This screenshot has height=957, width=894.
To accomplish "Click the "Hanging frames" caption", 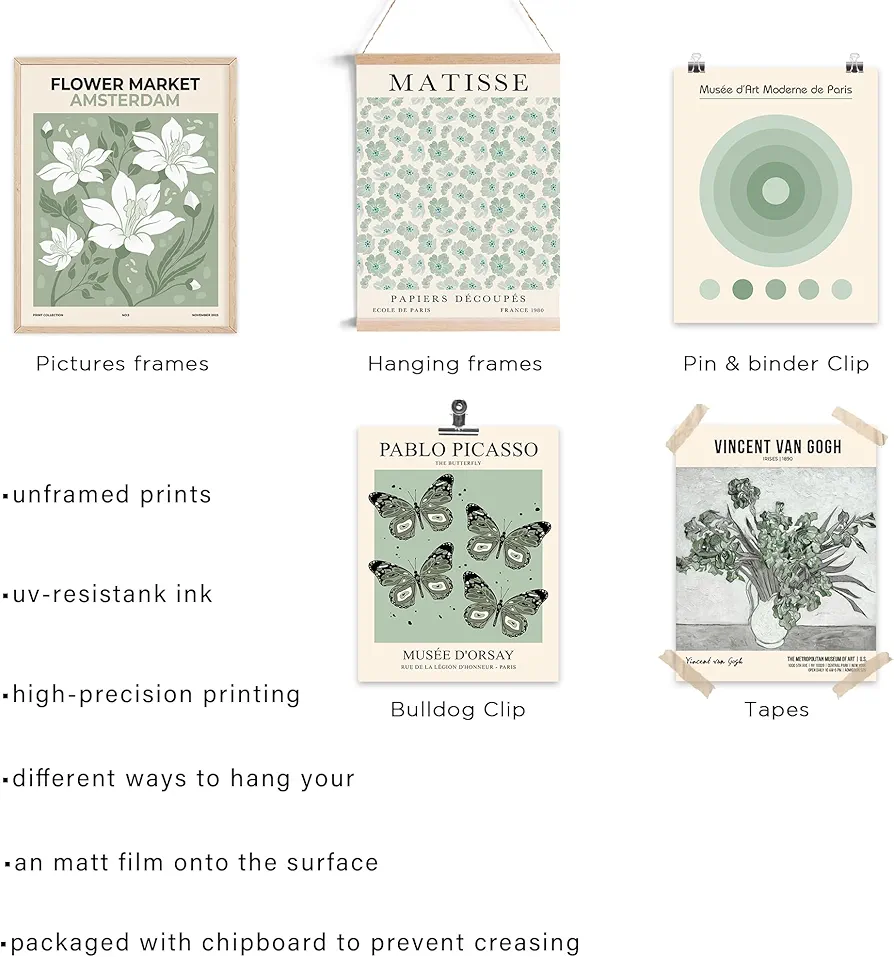I will [455, 364].
